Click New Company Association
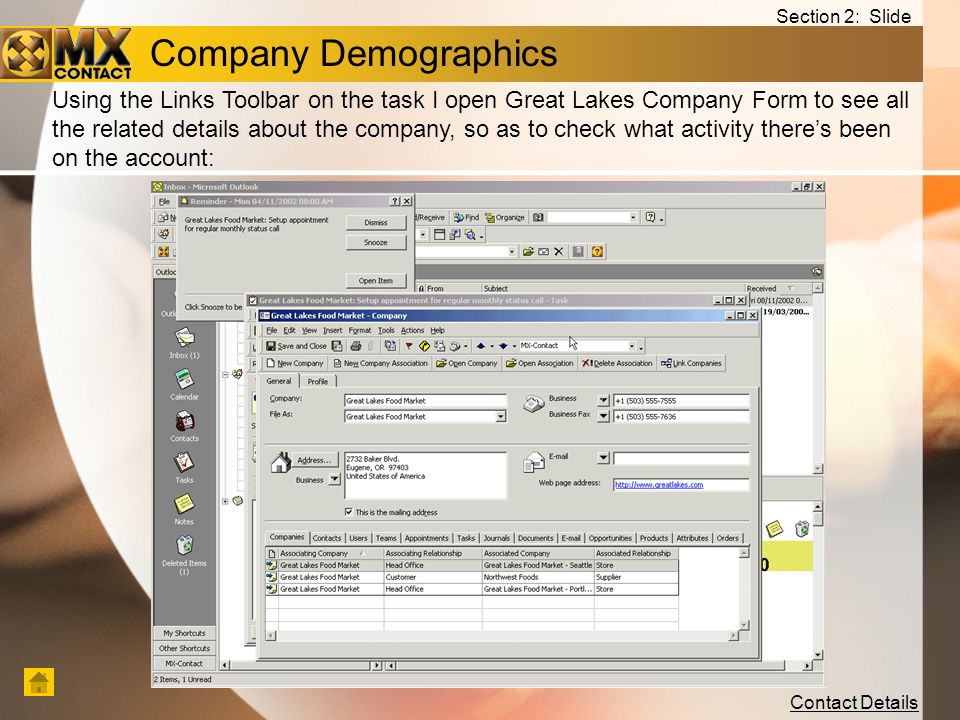This screenshot has width=960, height=720. (x=381, y=363)
